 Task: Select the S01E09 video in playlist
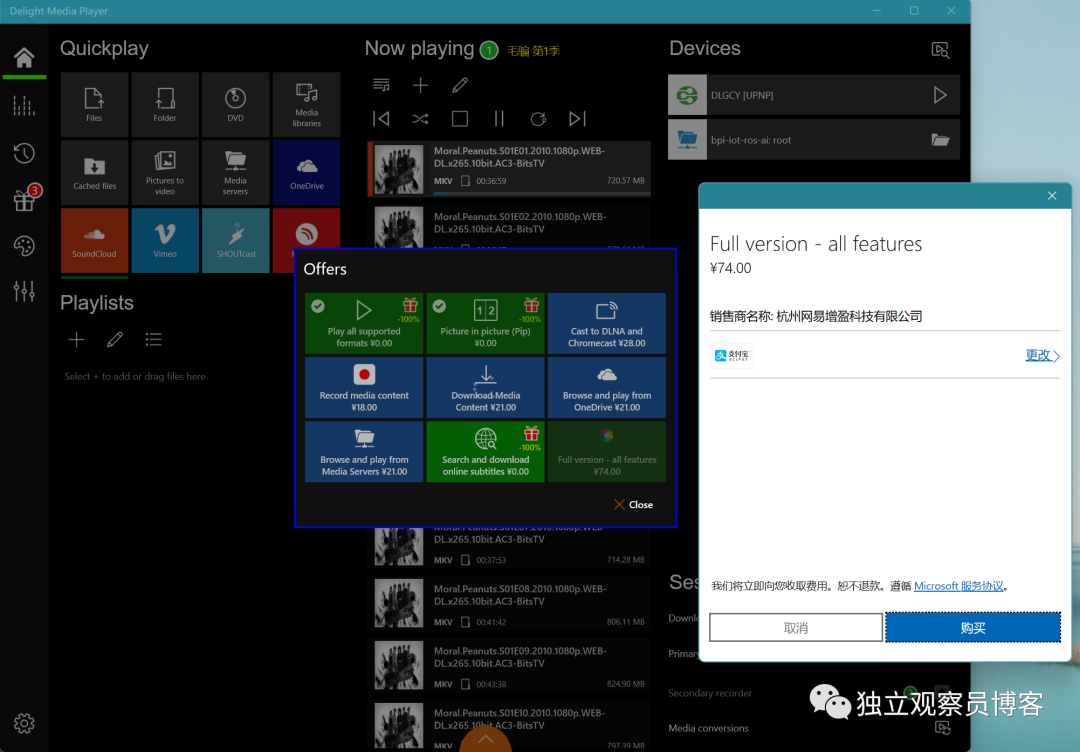click(x=509, y=666)
